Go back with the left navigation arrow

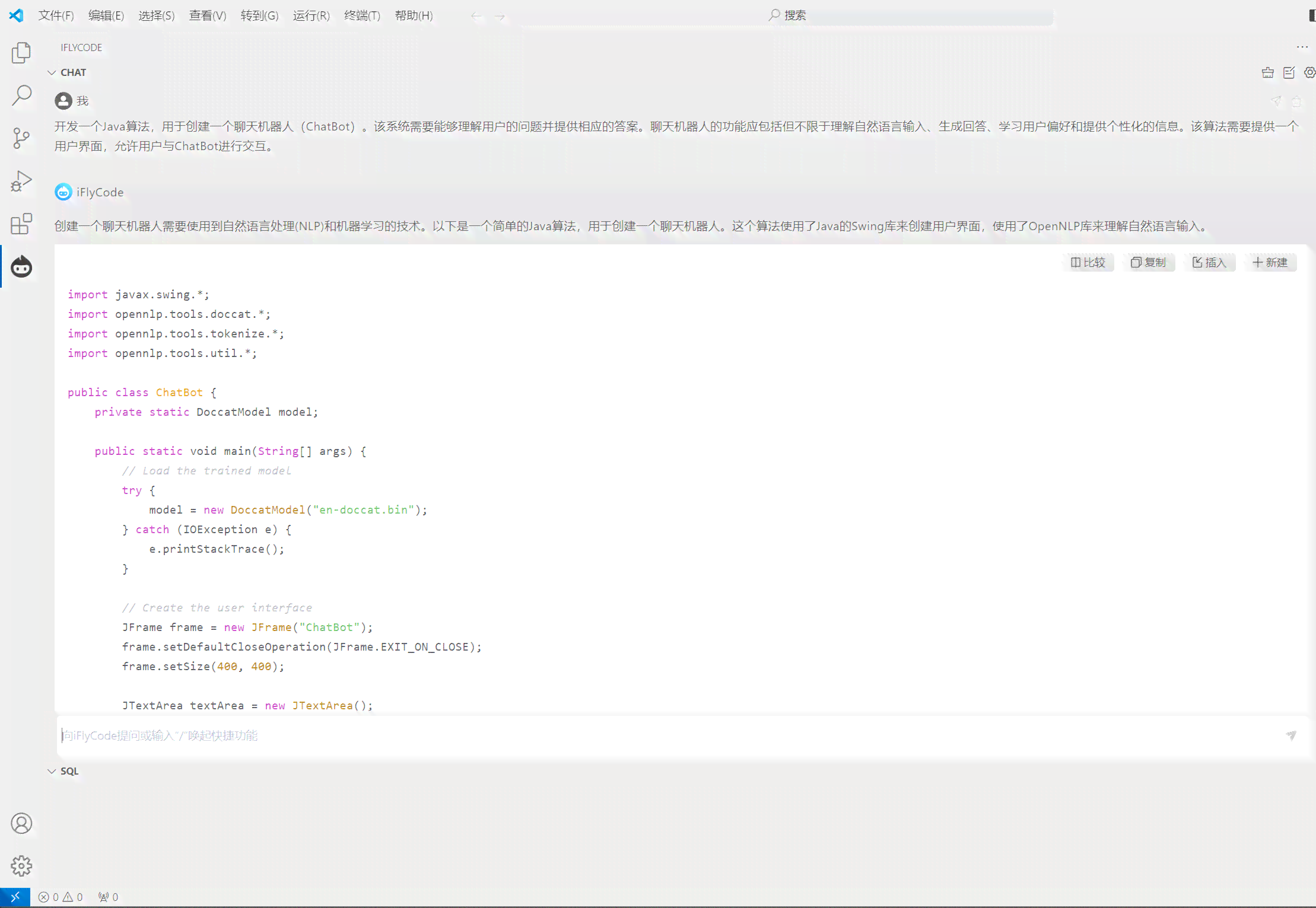click(x=476, y=16)
